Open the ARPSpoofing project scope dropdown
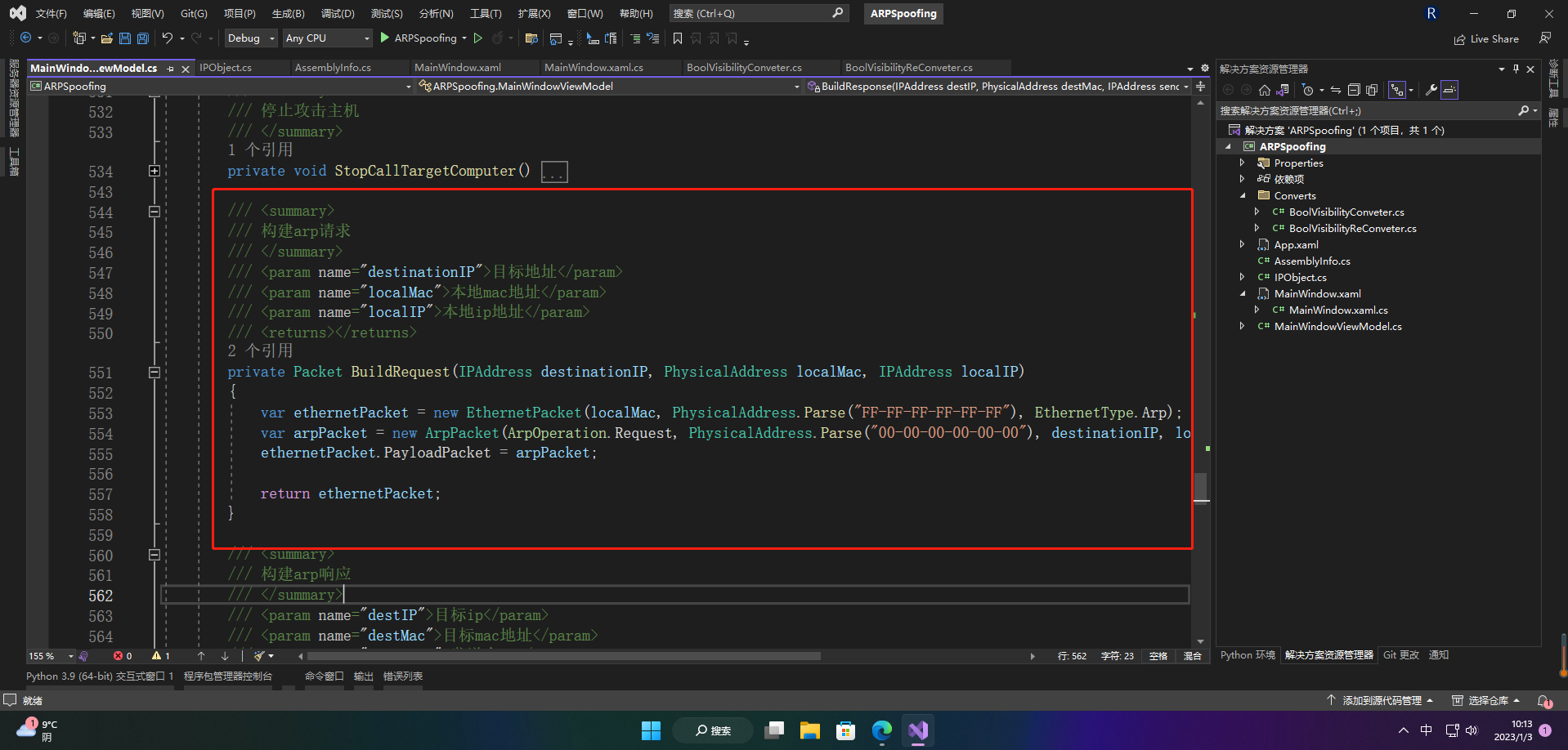The width and height of the screenshot is (1568, 750). 221,86
